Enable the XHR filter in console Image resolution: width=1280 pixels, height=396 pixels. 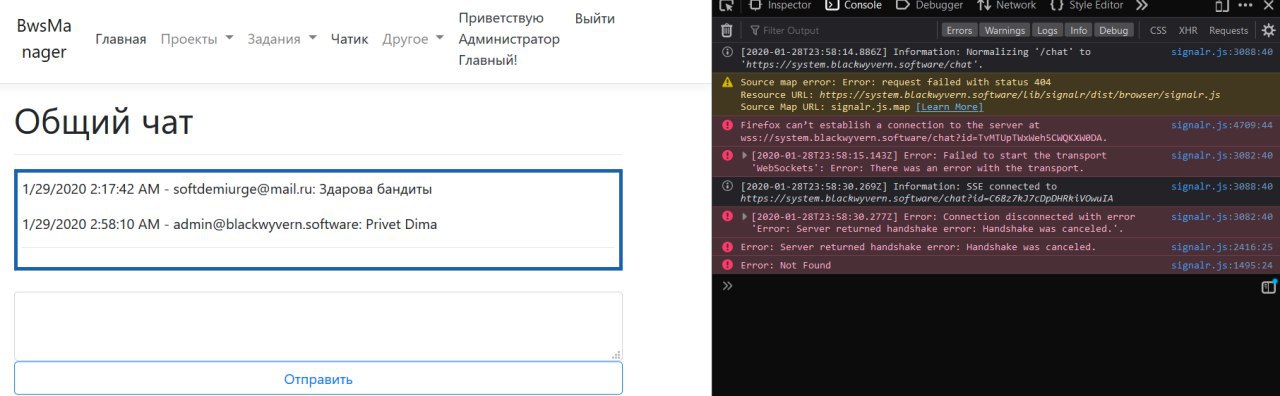click(x=1188, y=31)
